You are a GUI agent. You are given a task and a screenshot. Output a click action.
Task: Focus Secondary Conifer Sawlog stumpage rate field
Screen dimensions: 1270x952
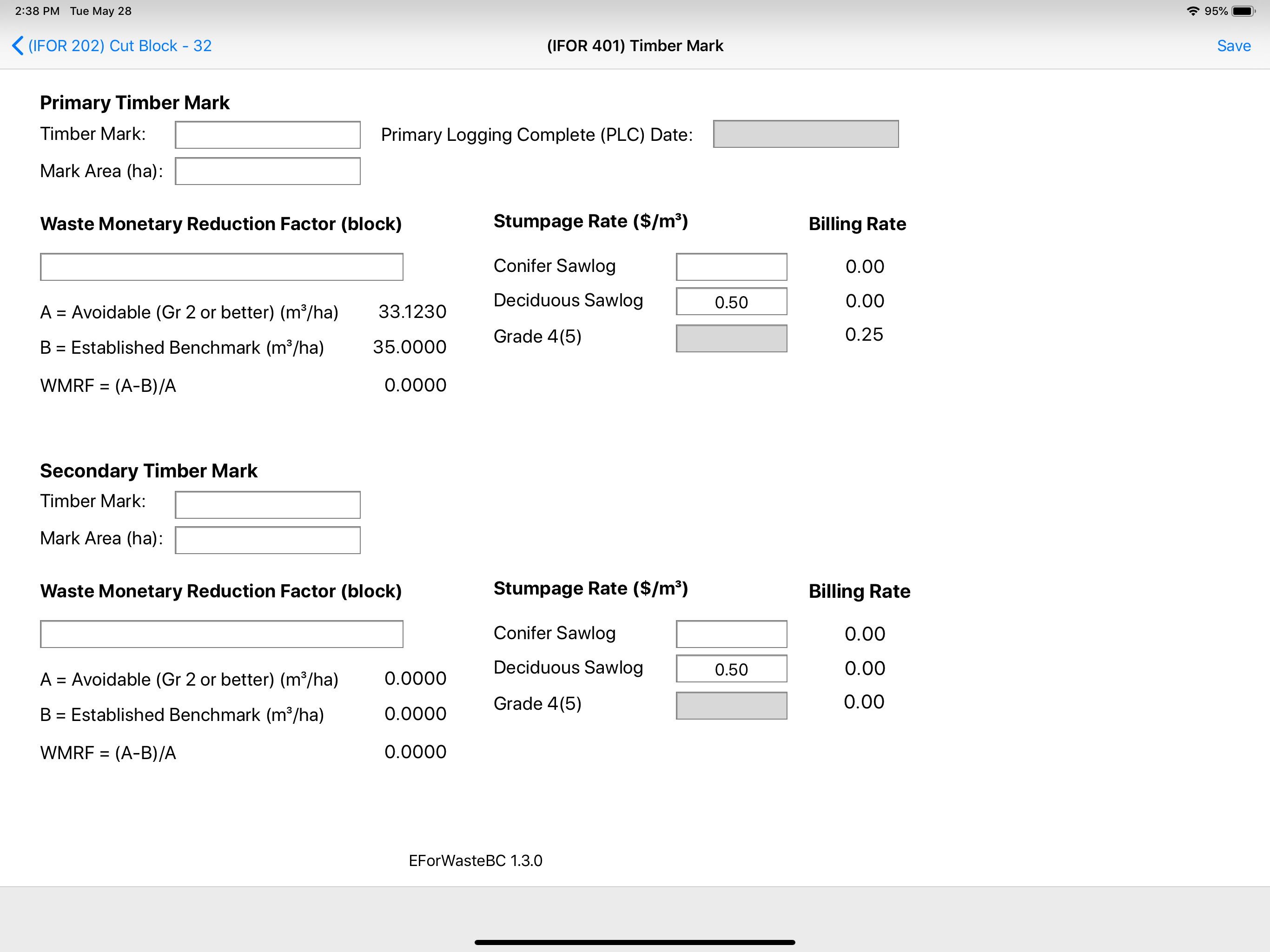point(731,634)
